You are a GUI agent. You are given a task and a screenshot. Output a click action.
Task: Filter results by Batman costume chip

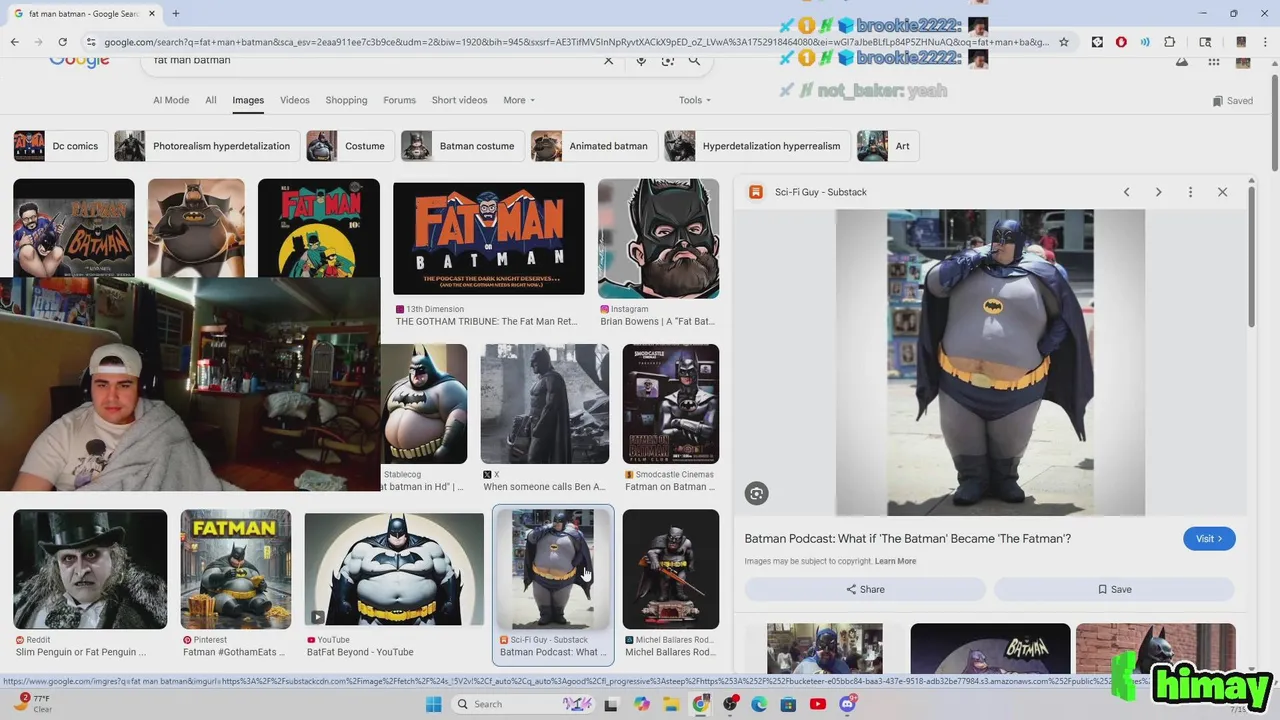462,146
